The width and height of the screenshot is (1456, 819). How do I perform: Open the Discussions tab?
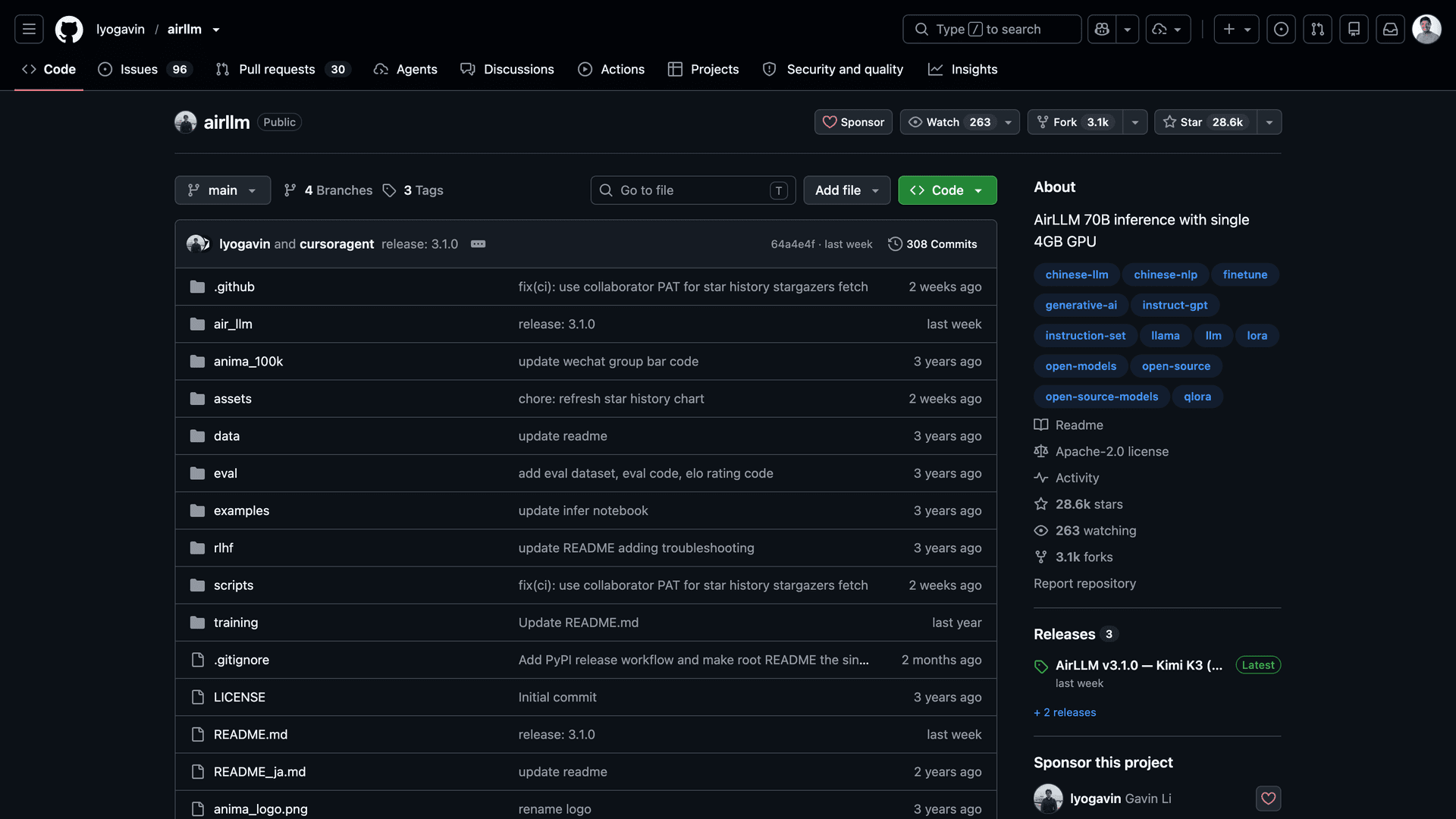click(507, 69)
